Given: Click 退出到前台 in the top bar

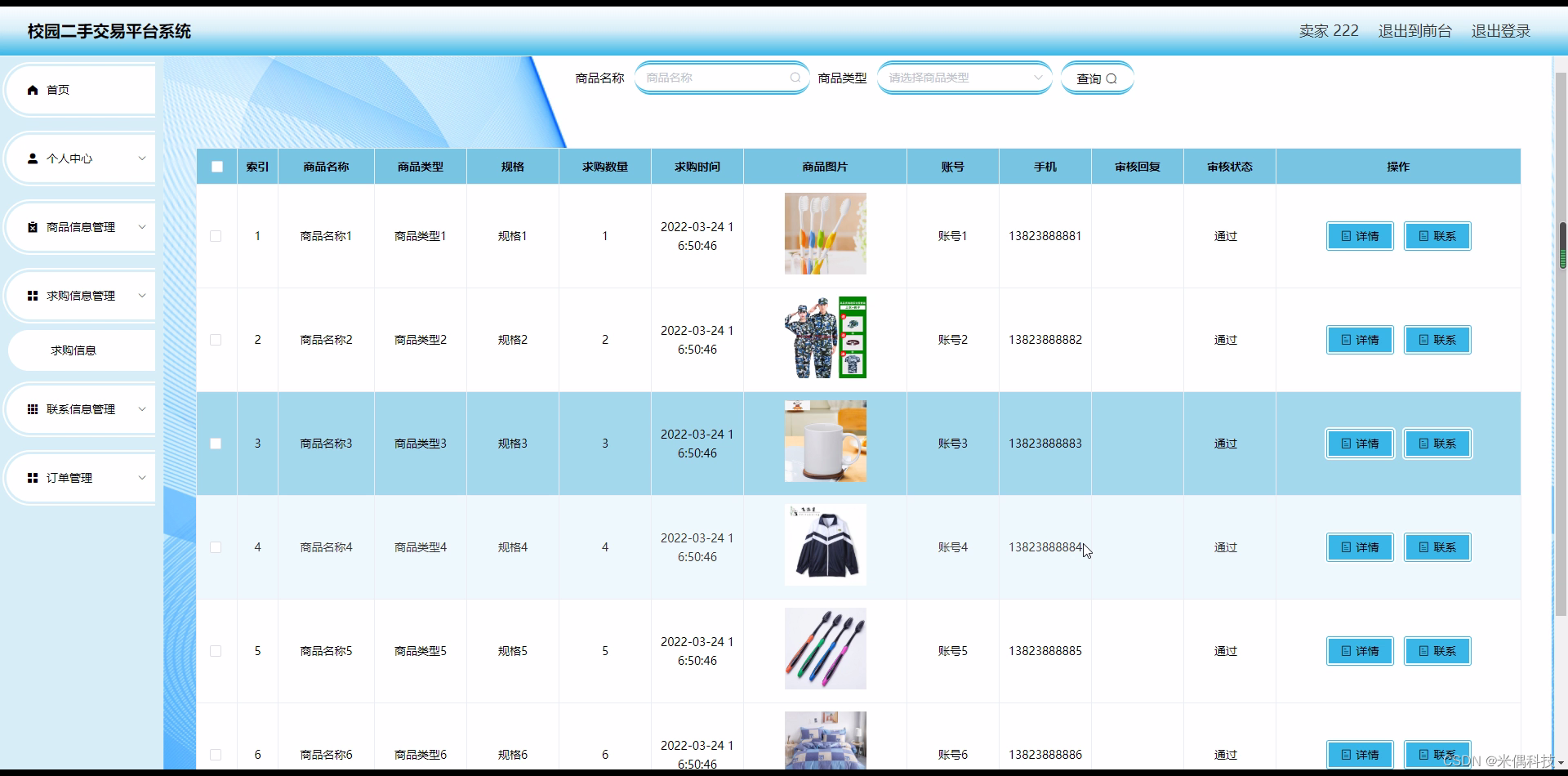Looking at the screenshot, I should [x=1414, y=31].
